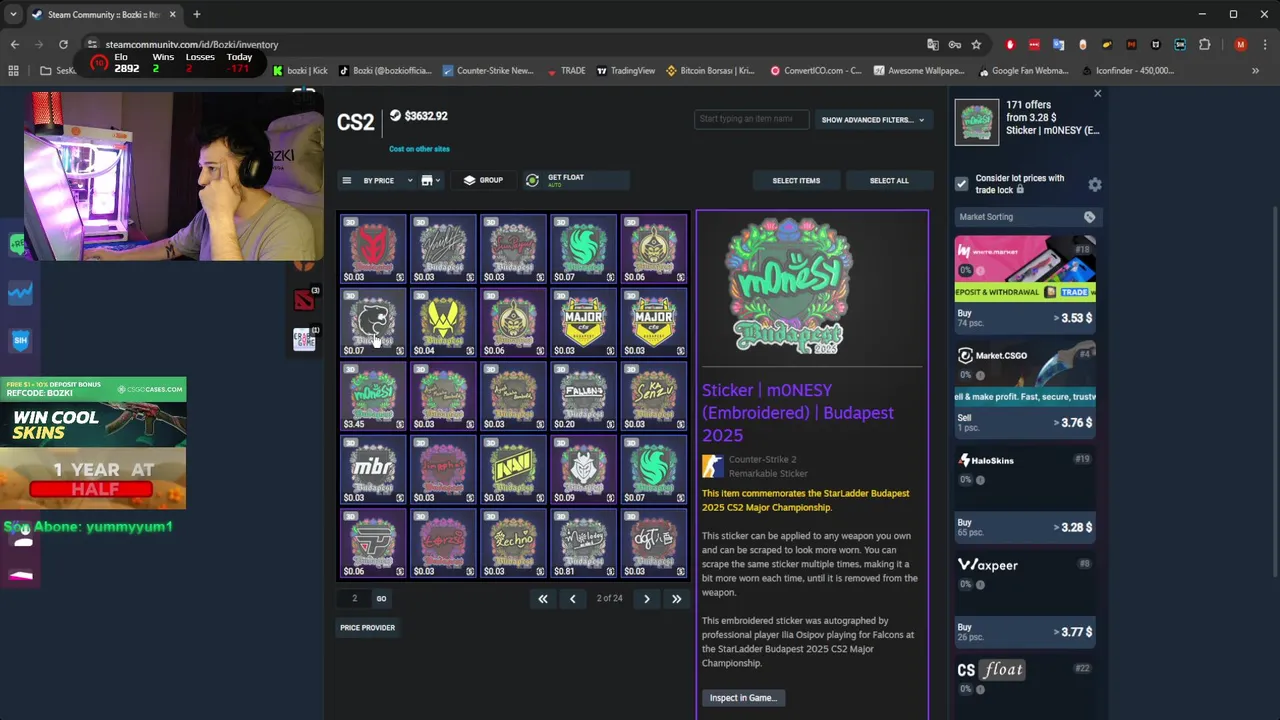This screenshot has height=720, width=1280.
Task: Select the NAVI sticker priced $0.03
Action: pyautogui.click(x=513, y=469)
